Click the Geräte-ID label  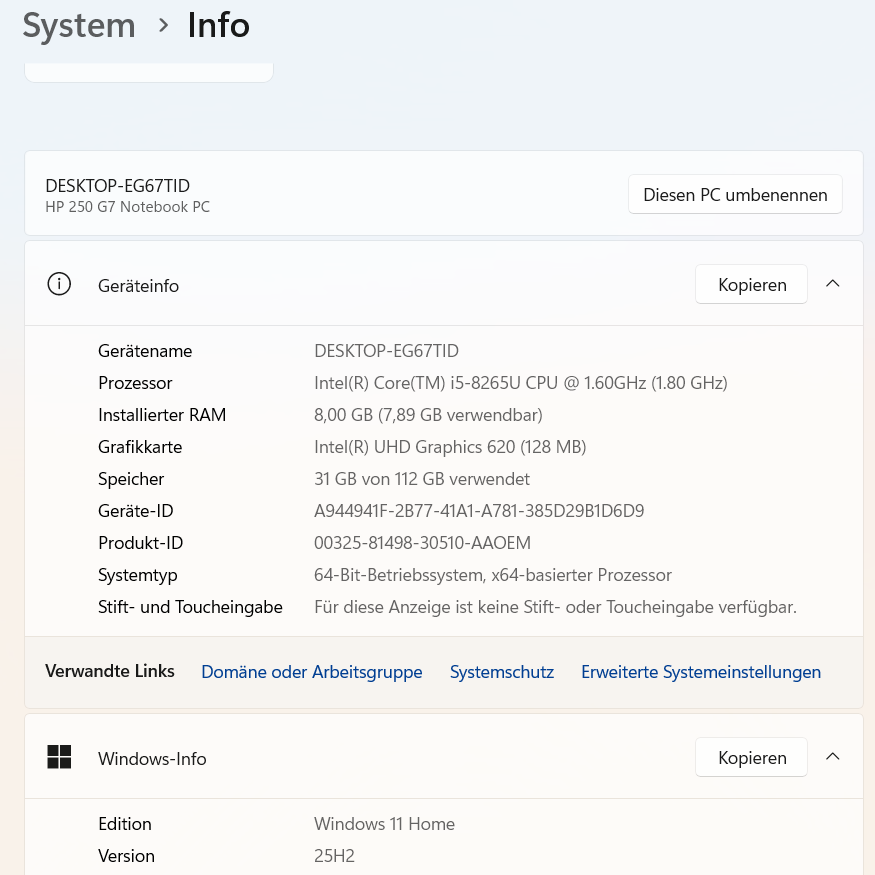pos(136,511)
